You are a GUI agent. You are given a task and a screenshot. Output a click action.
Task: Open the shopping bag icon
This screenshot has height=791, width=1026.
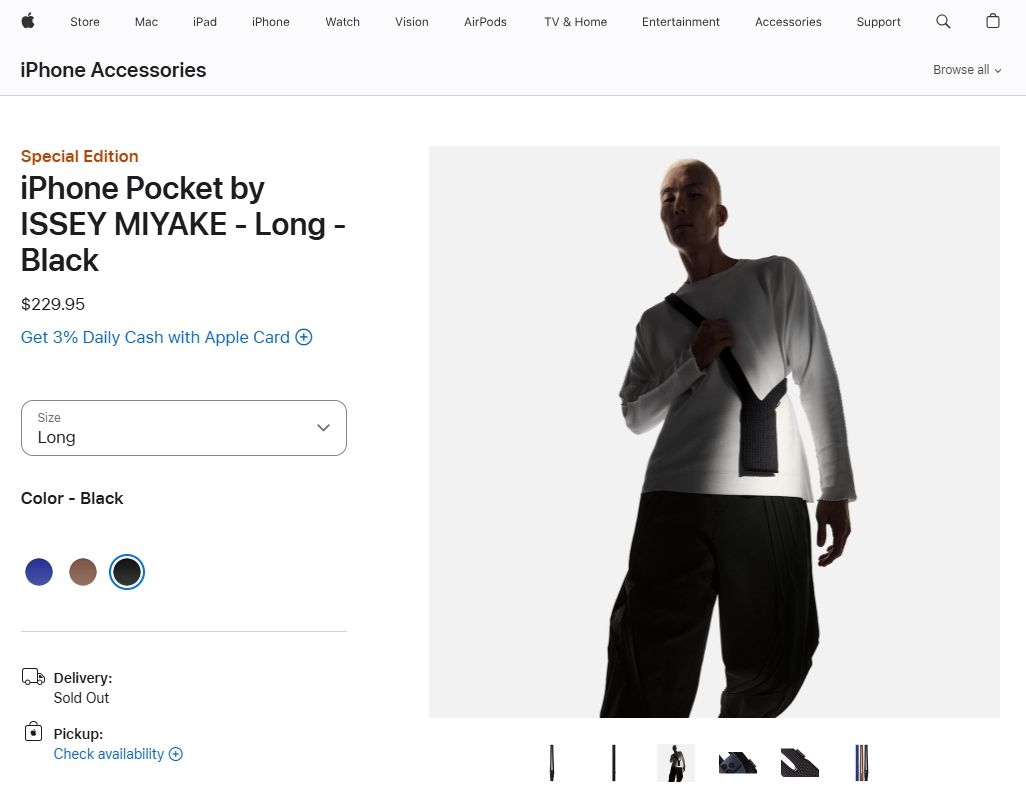point(993,21)
